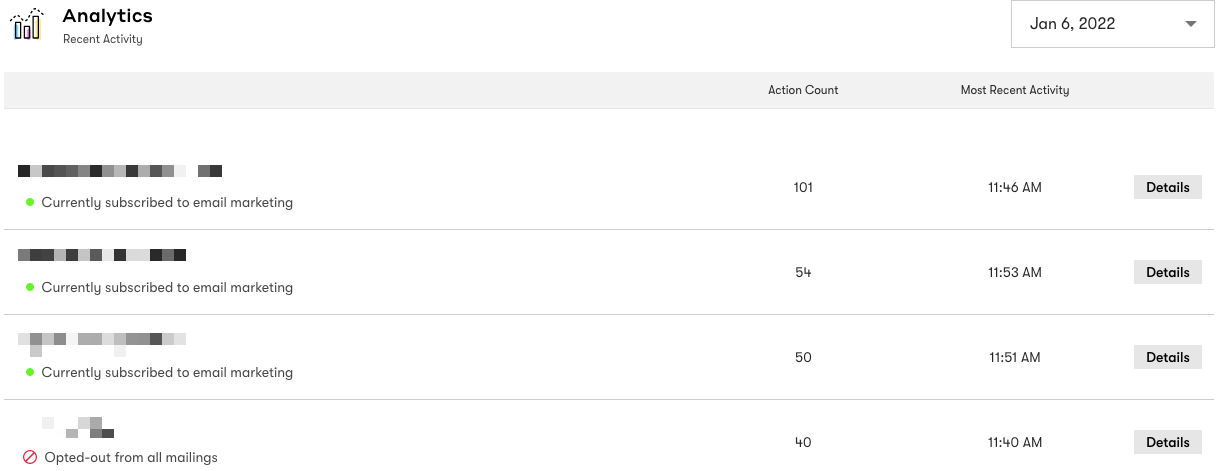Select the third contact's blurred name

pyautogui.click(x=102, y=342)
